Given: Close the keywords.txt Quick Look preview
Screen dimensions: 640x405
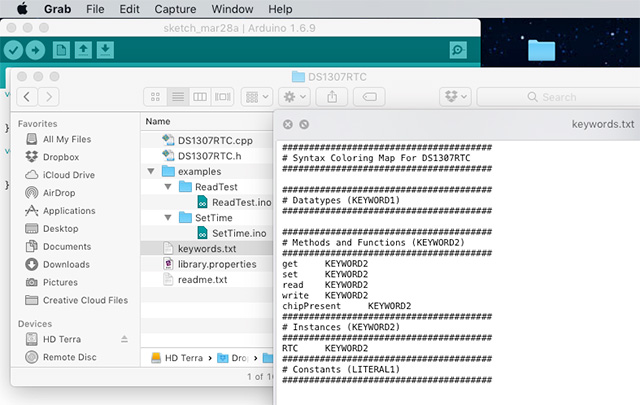Looking at the screenshot, I should tap(288, 125).
